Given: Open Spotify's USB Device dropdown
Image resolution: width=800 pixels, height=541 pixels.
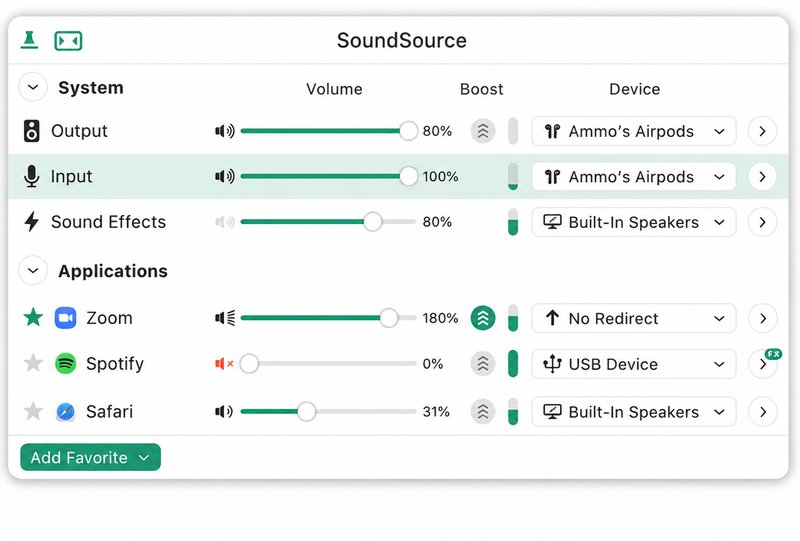Looking at the screenshot, I should [634, 364].
